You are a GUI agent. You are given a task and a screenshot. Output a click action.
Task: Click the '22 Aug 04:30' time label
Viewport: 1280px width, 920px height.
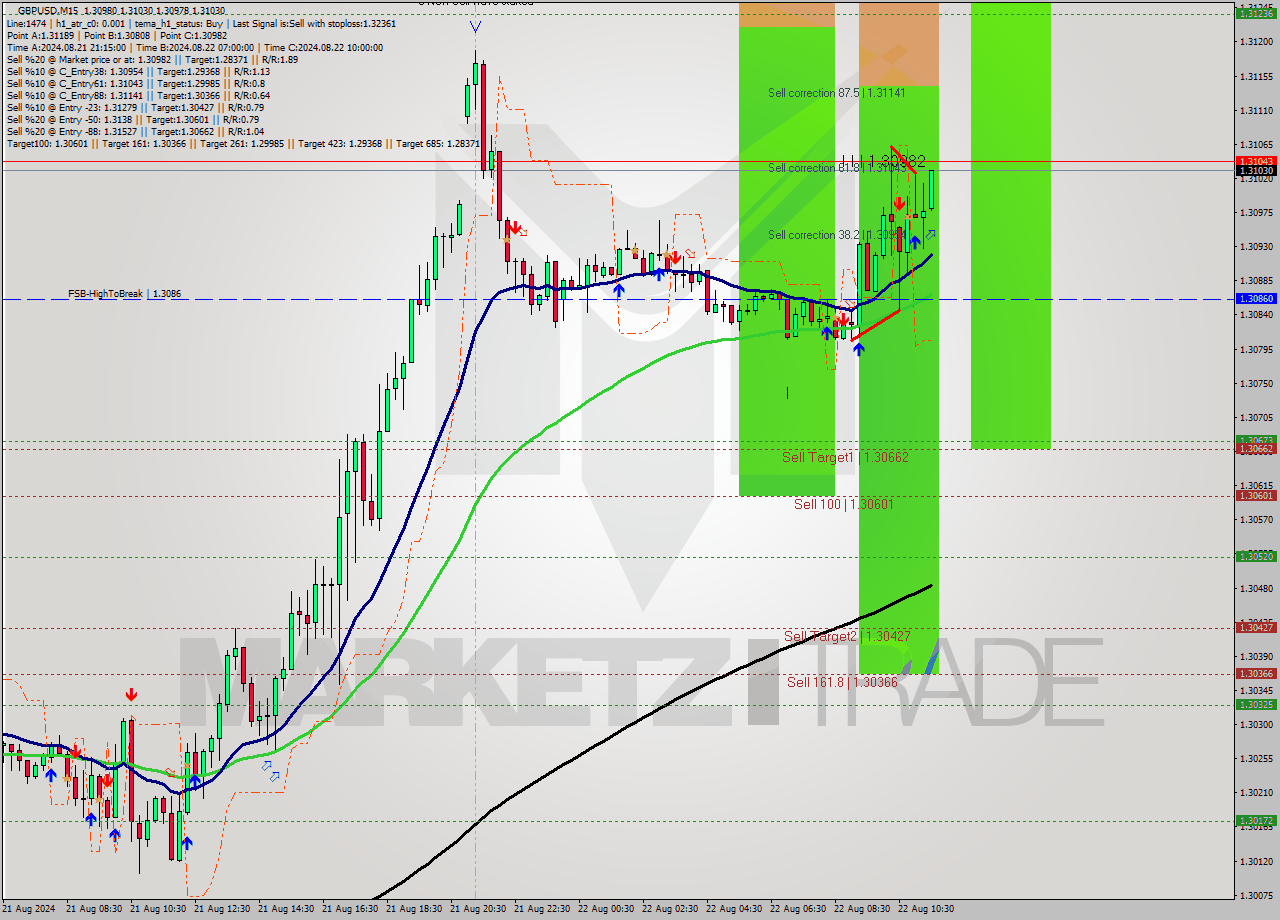tap(736, 909)
